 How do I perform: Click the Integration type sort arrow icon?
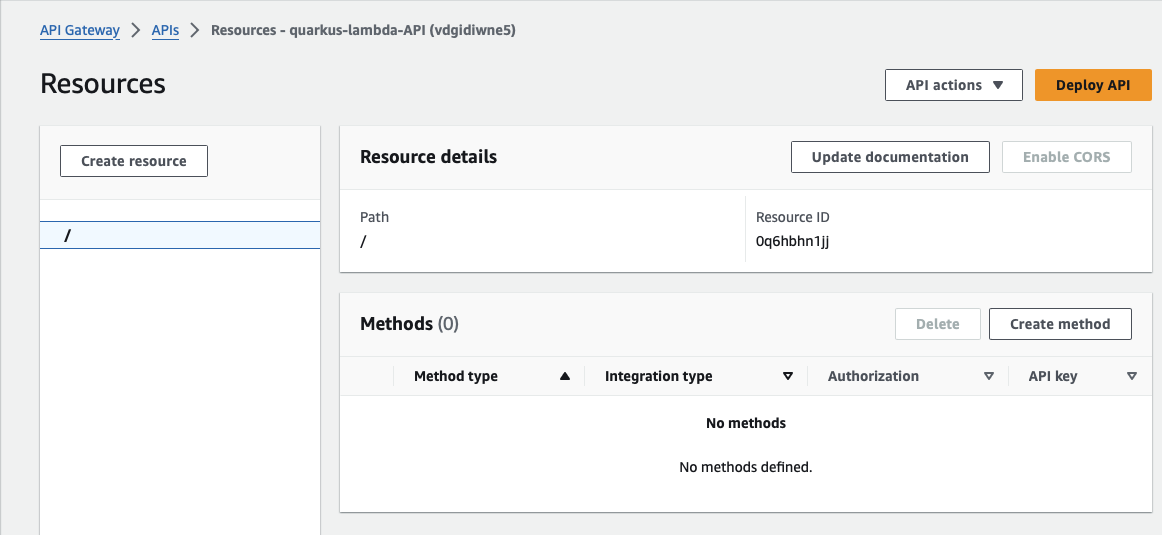(788, 376)
